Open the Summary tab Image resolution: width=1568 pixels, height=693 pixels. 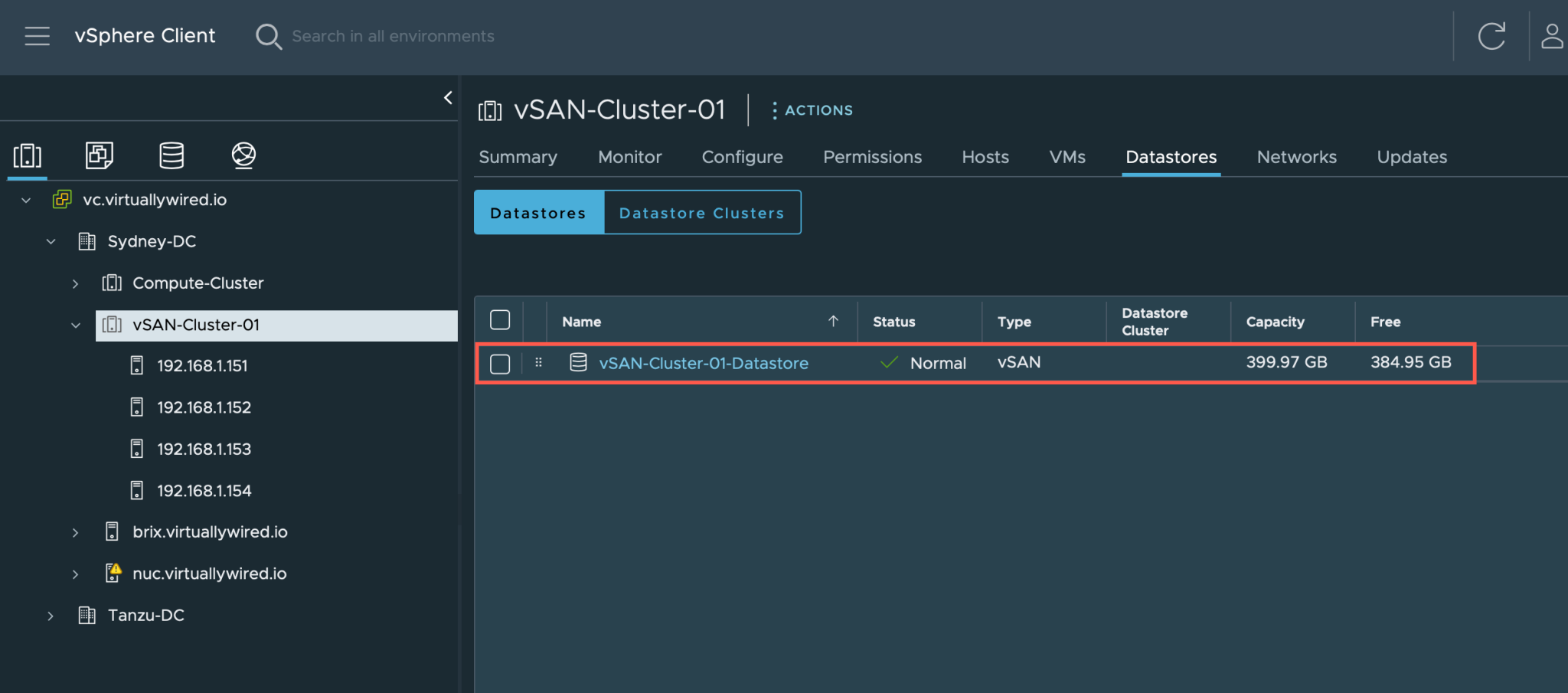click(518, 157)
